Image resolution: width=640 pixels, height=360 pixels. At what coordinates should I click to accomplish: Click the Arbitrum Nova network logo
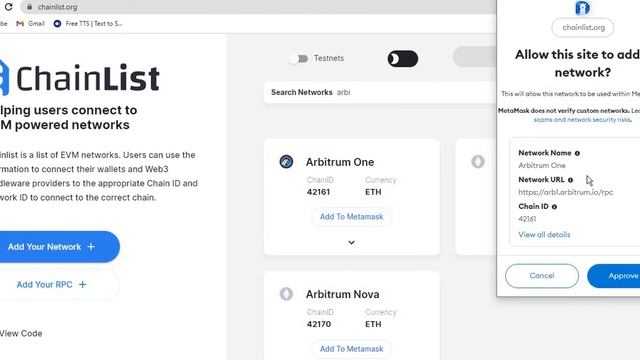pyautogui.click(x=286, y=294)
